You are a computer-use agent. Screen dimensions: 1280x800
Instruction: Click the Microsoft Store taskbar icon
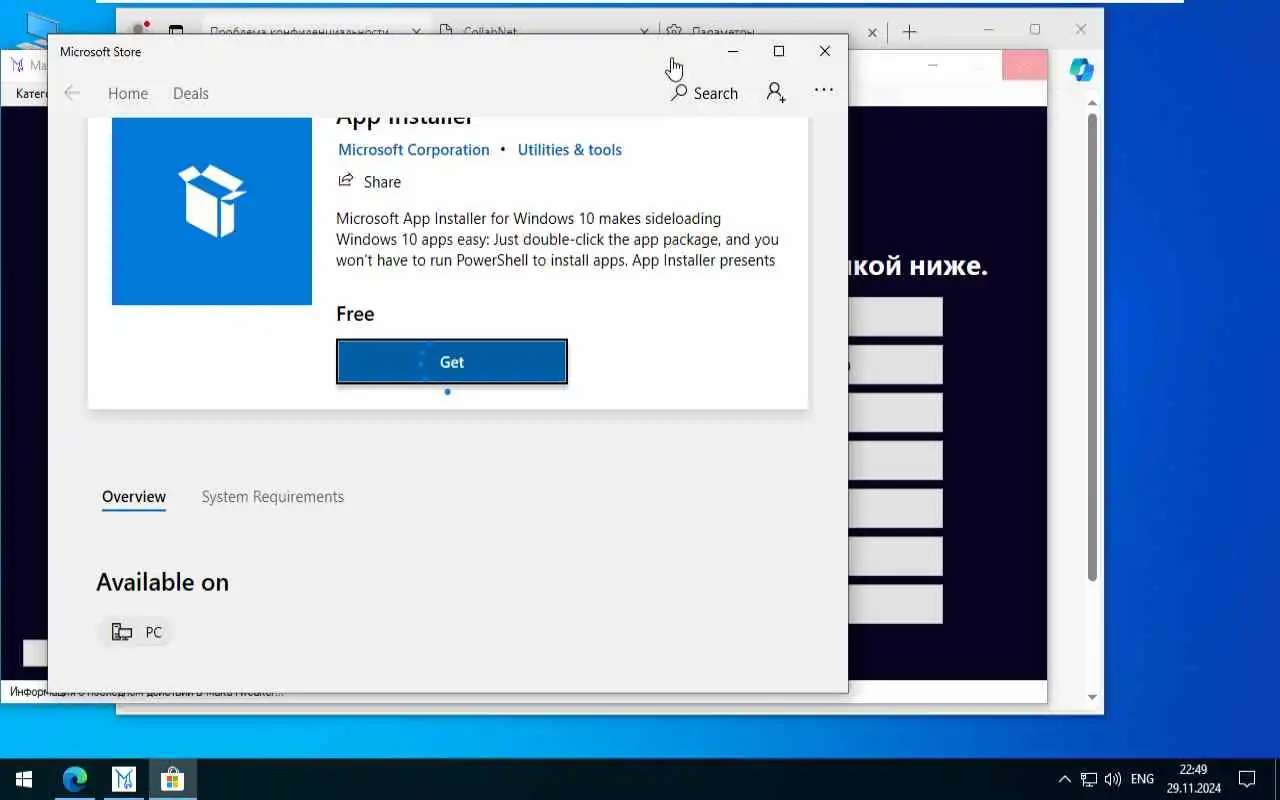[x=172, y=779]
